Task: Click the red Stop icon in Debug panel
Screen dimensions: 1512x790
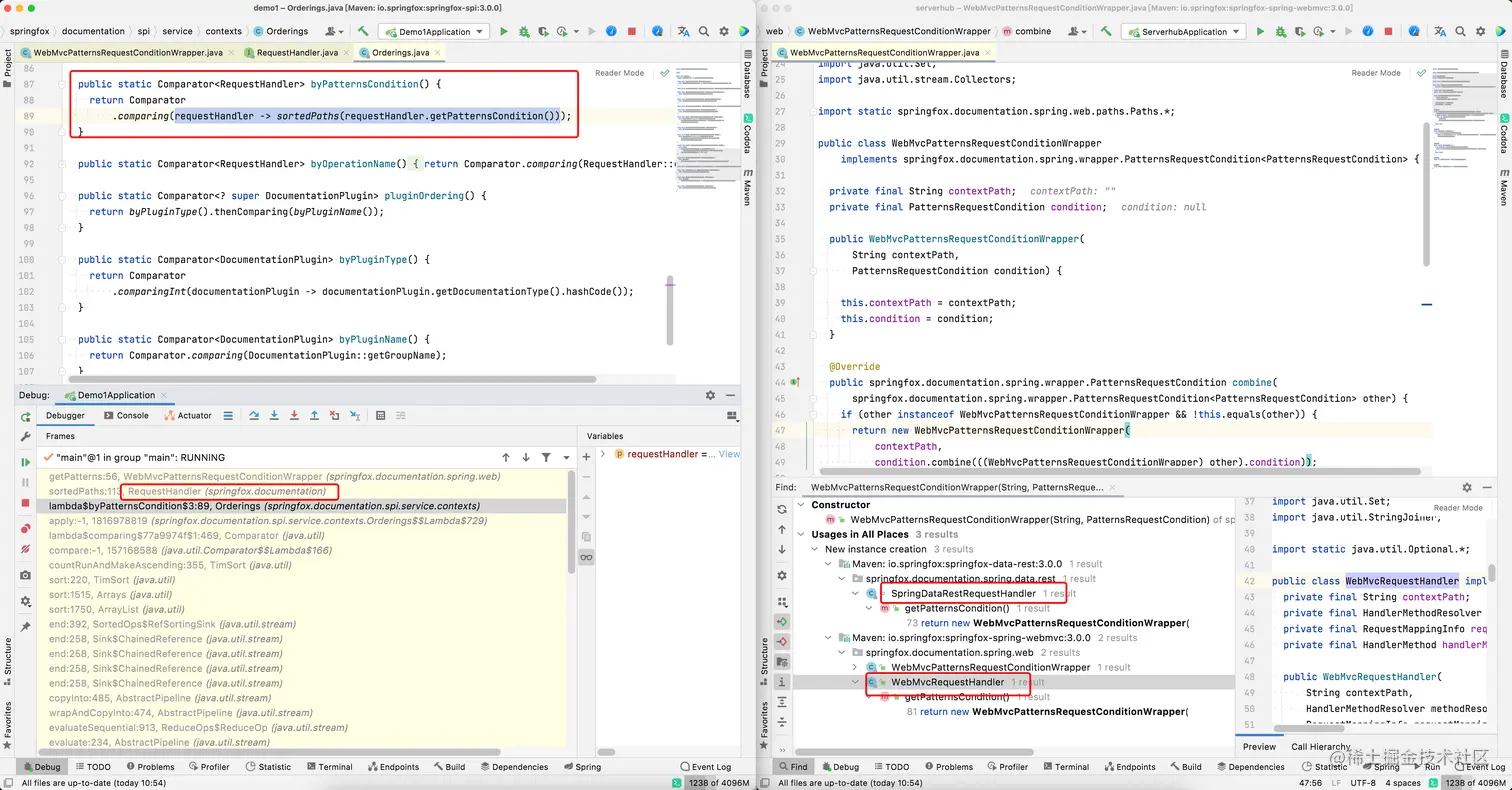Action: (x=26, y=503)
